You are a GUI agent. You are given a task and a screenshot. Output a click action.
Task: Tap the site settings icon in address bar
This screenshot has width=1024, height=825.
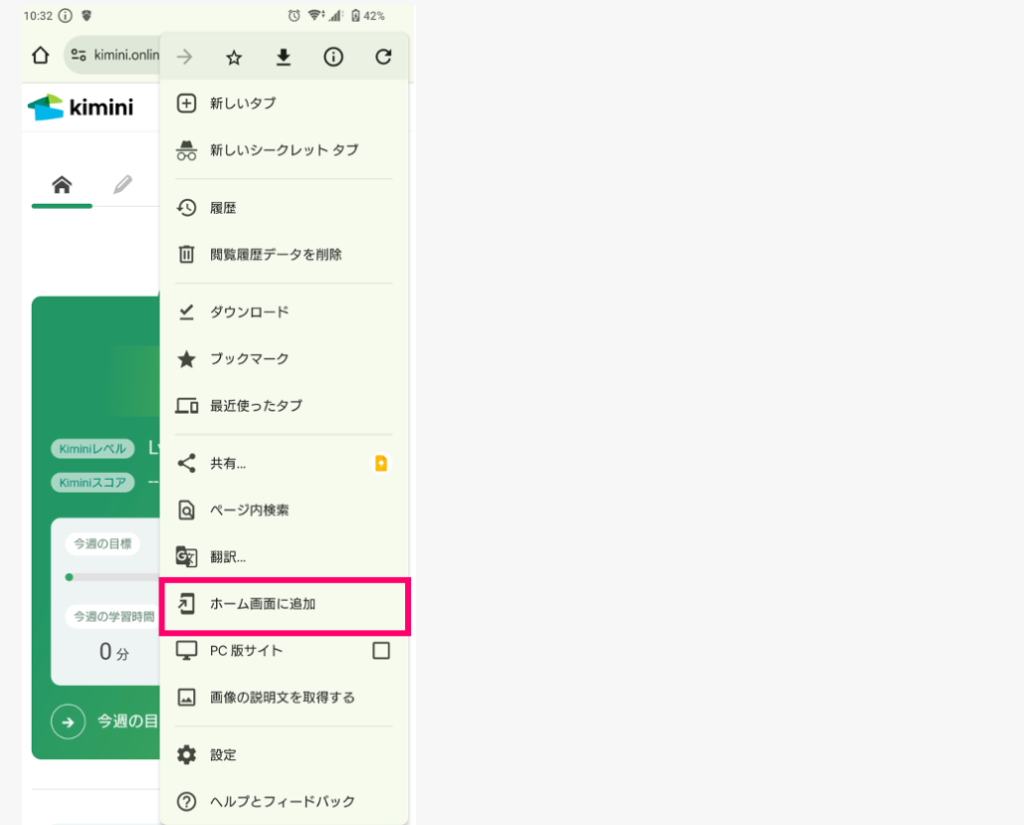pyautogui.click(x=79, y=56)
